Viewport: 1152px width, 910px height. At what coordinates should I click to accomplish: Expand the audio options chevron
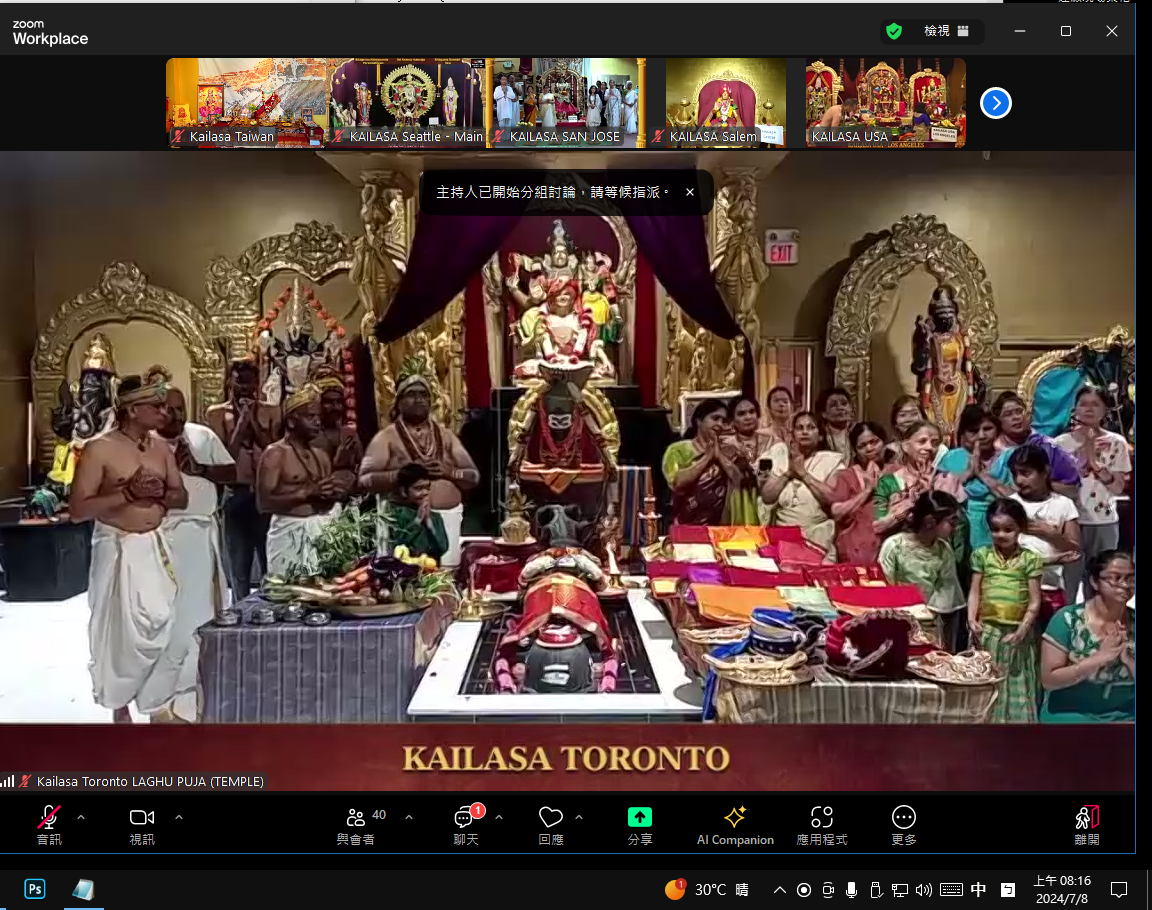(x=81, y=817)
